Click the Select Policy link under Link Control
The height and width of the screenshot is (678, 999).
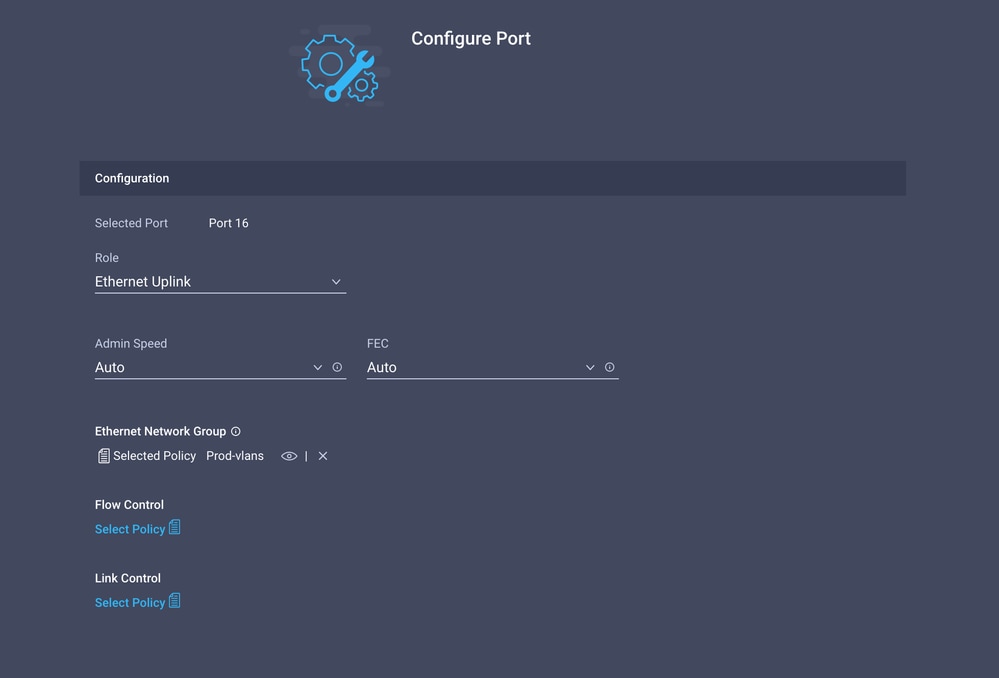[130, 602]
